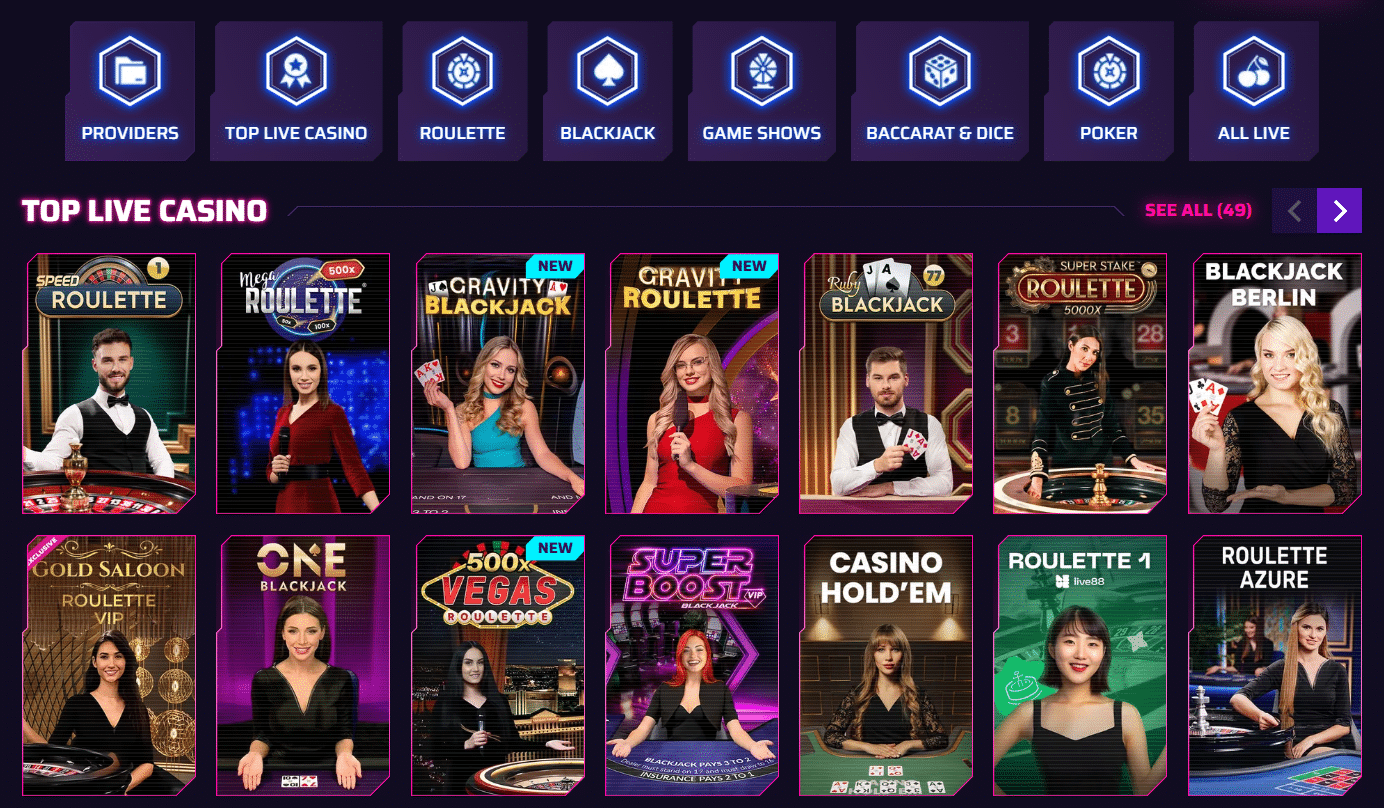Select the Baccarat & Dice icon
1384x808 pixels.
click(940, 72)
